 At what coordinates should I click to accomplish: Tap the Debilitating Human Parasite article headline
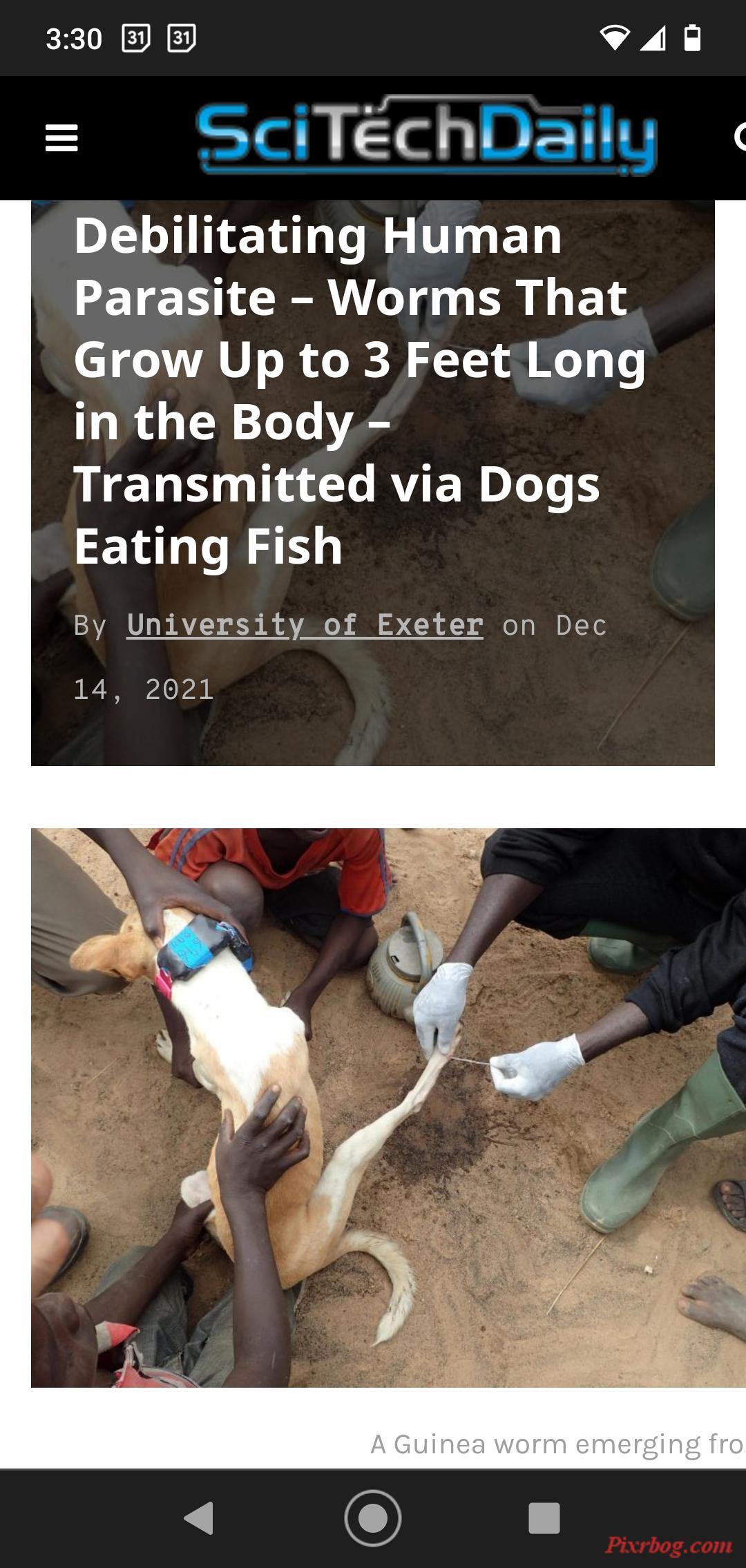(x=359, y=390)
